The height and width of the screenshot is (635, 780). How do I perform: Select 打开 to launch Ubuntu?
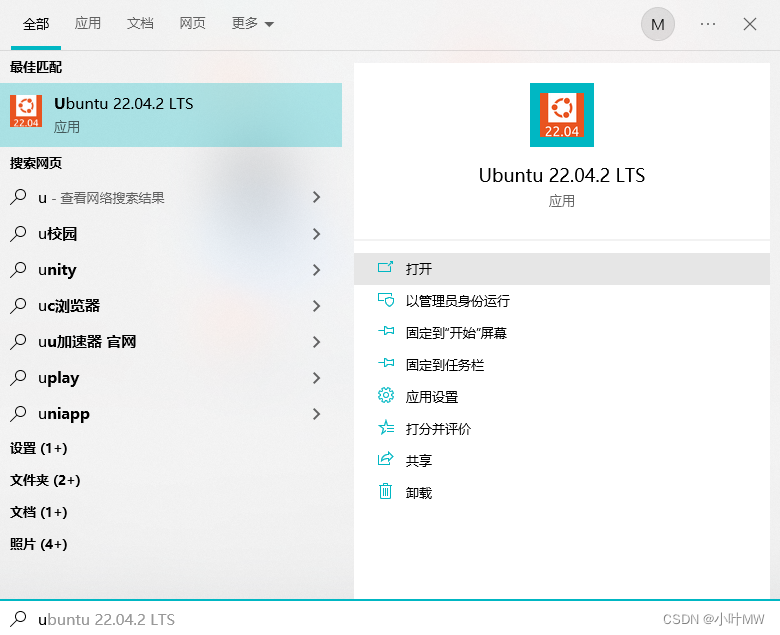click(x=562, y=269)
